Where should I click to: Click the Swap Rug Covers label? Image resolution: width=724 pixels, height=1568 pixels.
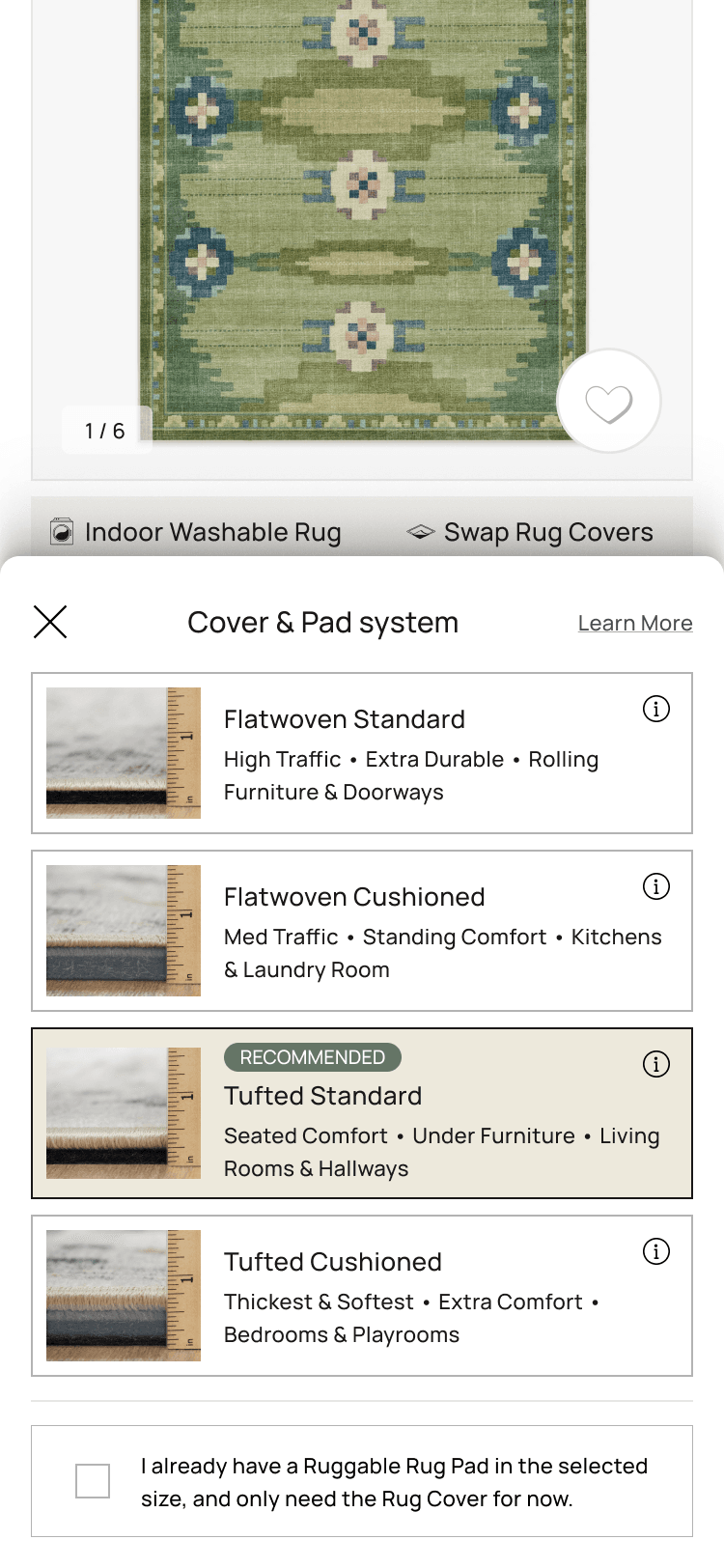point(548,532)
